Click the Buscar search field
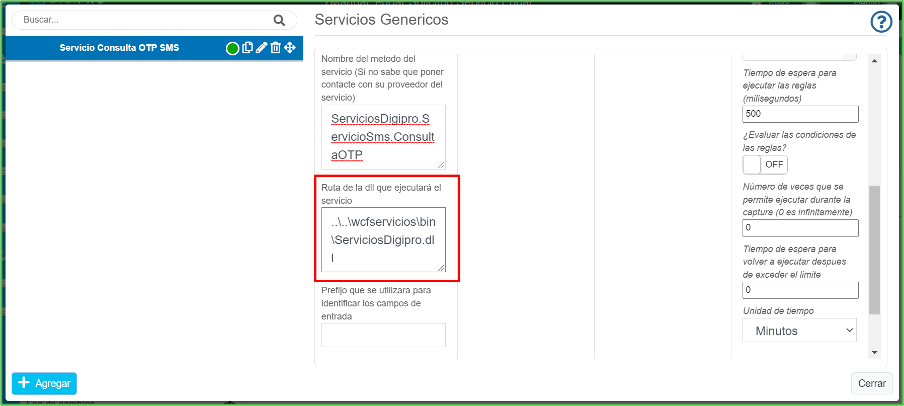The image size is (904, 406). click(x=140, y=20)
